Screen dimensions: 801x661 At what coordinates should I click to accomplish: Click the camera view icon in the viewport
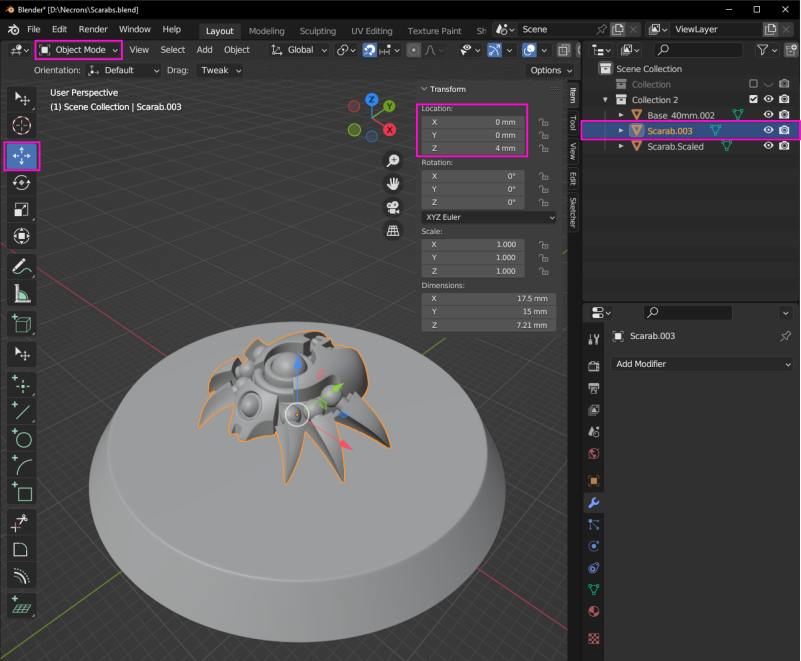[x=393, y=207]
